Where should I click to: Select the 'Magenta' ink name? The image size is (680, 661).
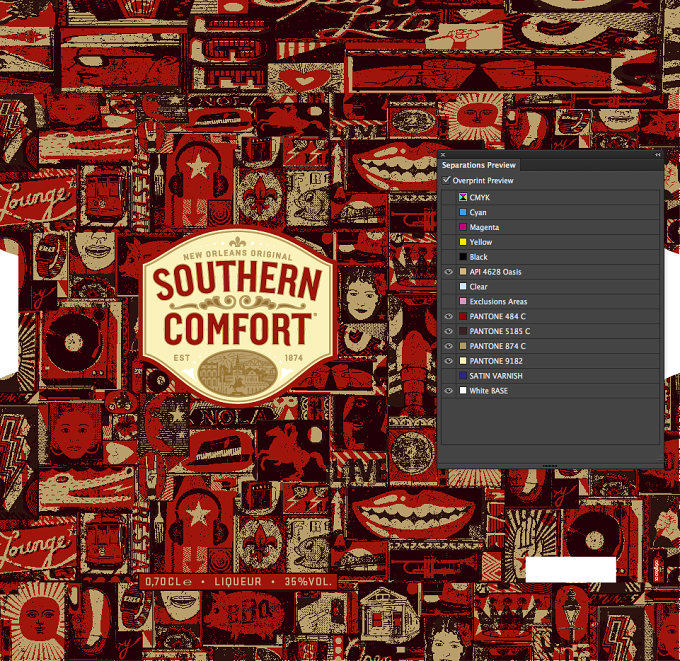click(484, 227)
